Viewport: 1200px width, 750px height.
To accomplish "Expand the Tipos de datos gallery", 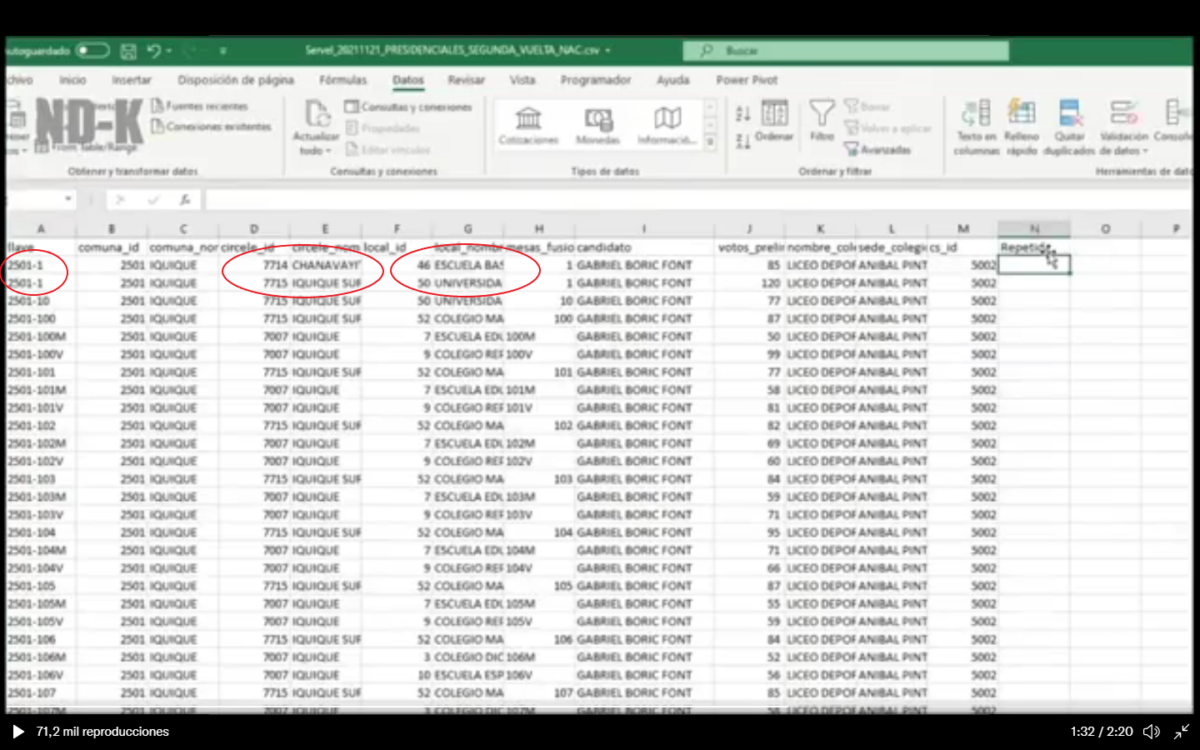I will (710, 141).
